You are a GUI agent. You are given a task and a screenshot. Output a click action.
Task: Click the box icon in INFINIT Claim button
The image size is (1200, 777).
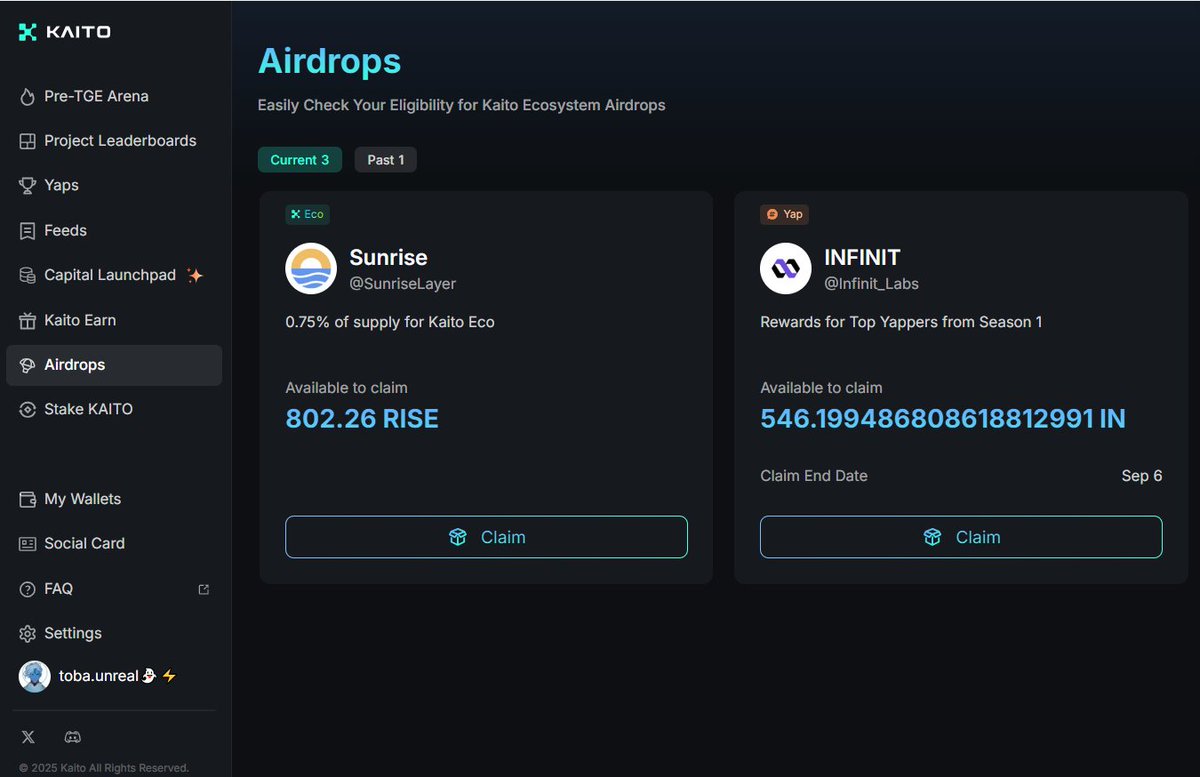tap(932, 537)
